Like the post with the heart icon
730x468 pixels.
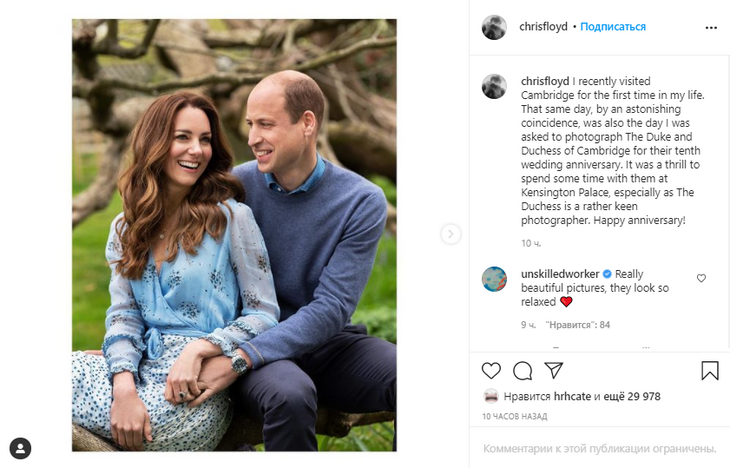point(491,371)
